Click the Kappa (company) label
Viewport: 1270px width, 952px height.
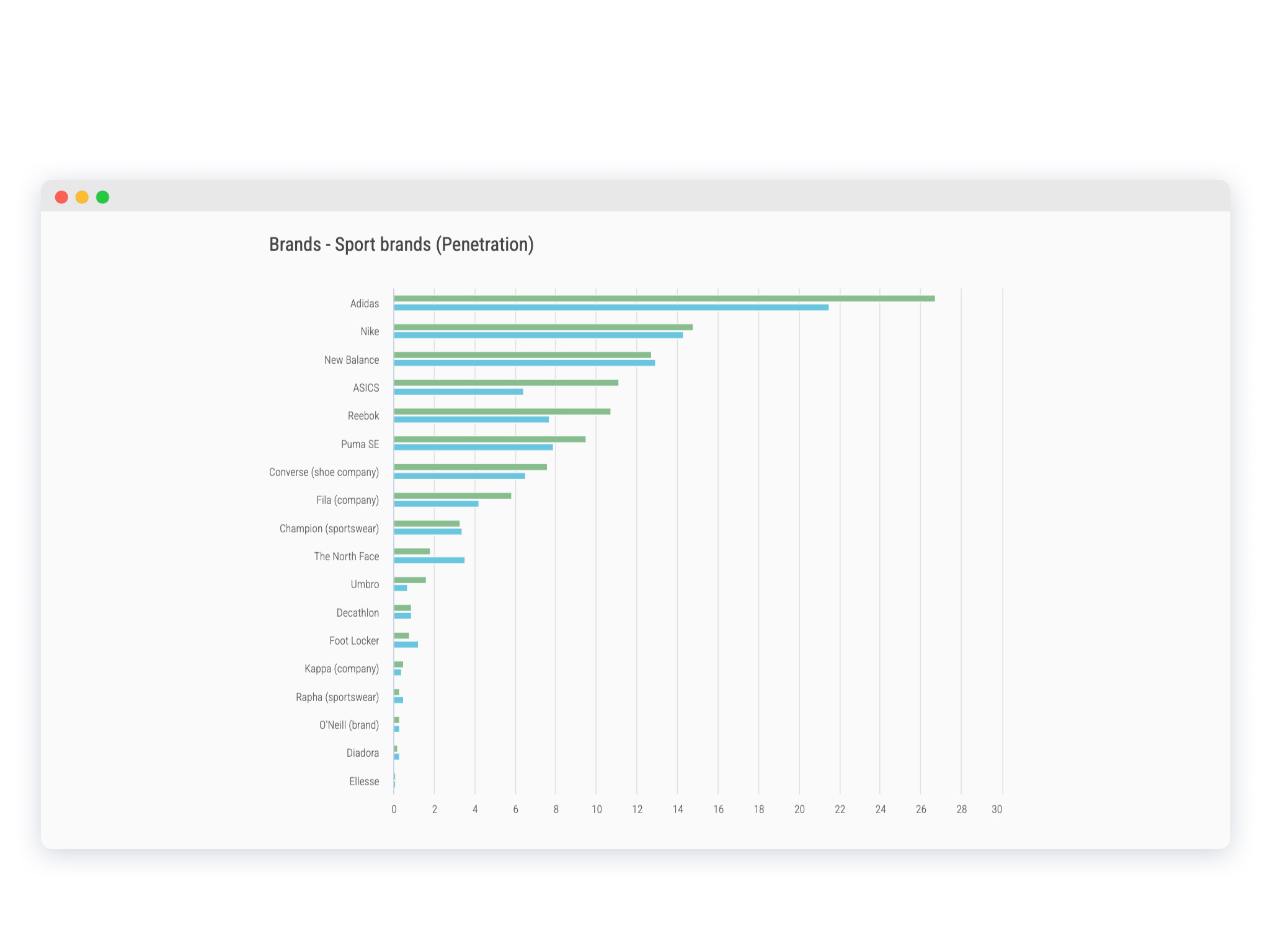(342, 669)
